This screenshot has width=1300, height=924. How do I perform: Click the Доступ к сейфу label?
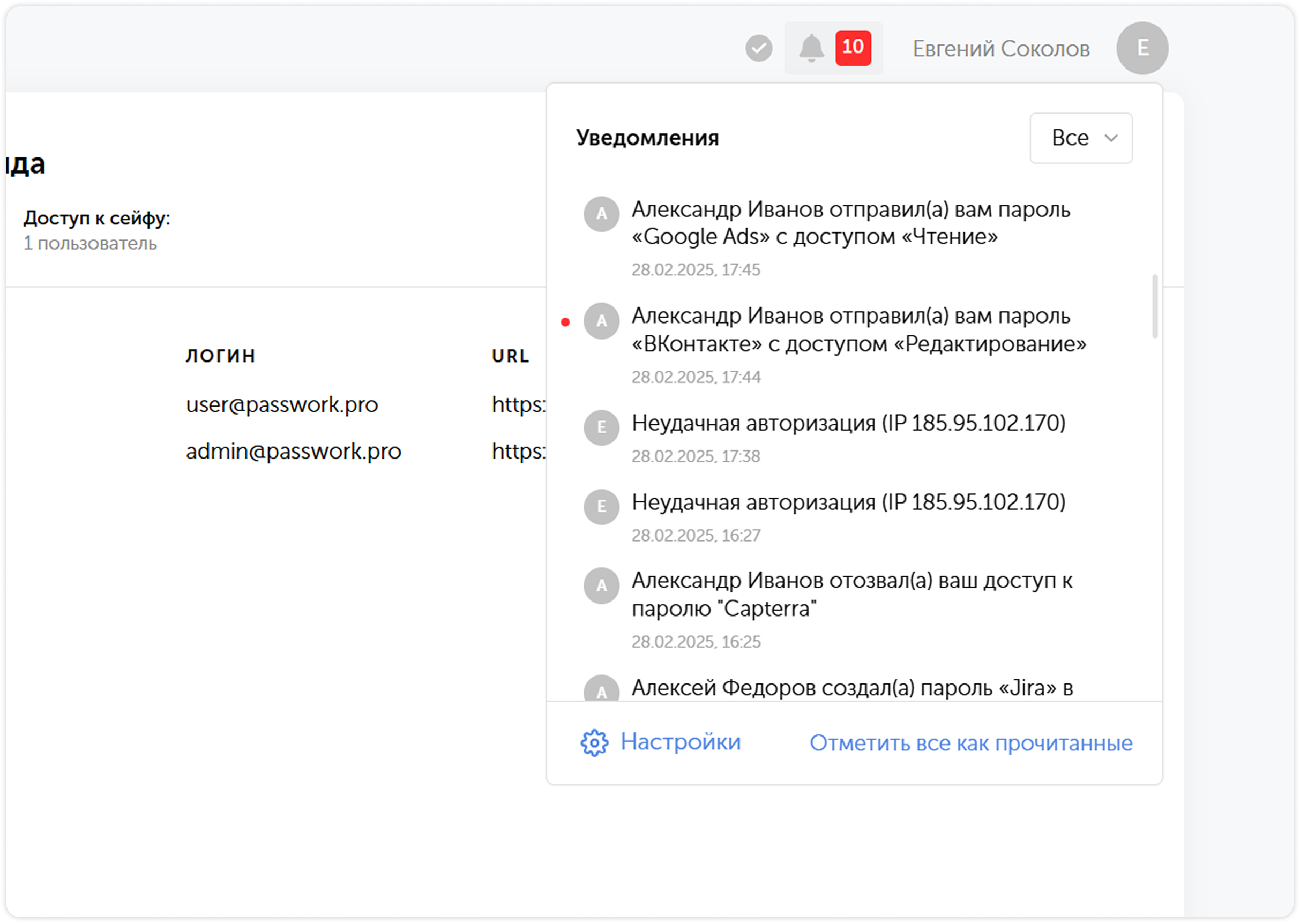(x=97, y=218)
